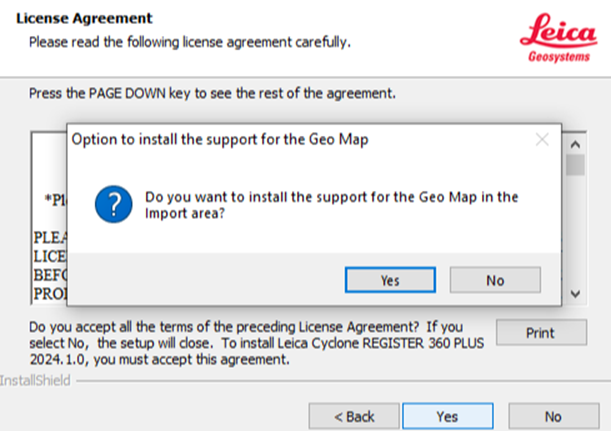Image resolution: width=611 pixels, height=431 pixels.
Task: Choose No in the Geo Map dialog
Action: pyautogui.click(x=495, y=280)
